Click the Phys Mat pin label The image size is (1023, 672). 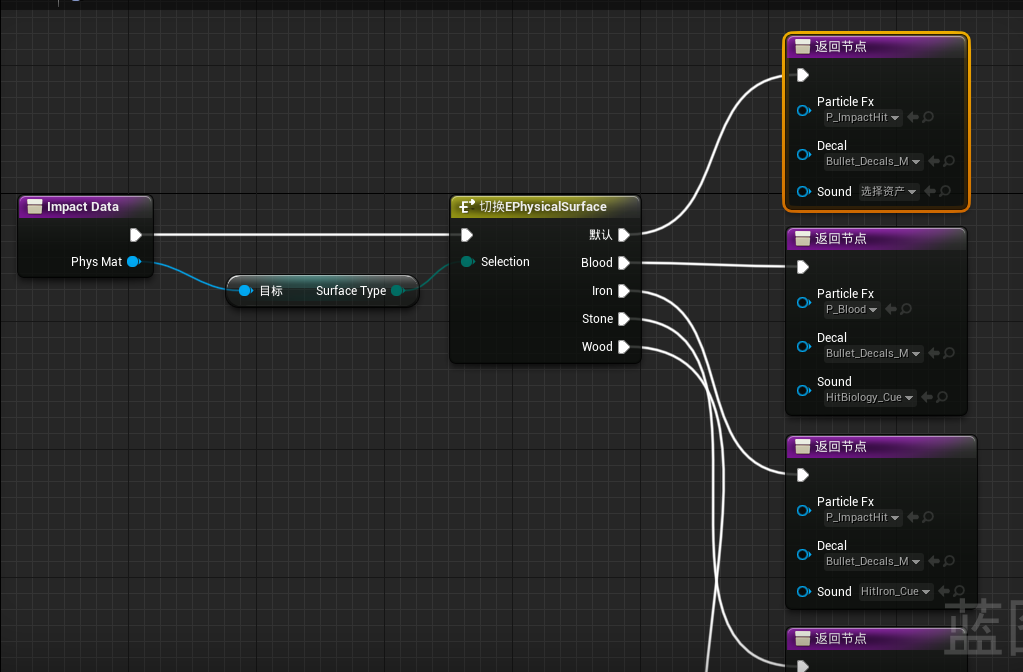97,262
